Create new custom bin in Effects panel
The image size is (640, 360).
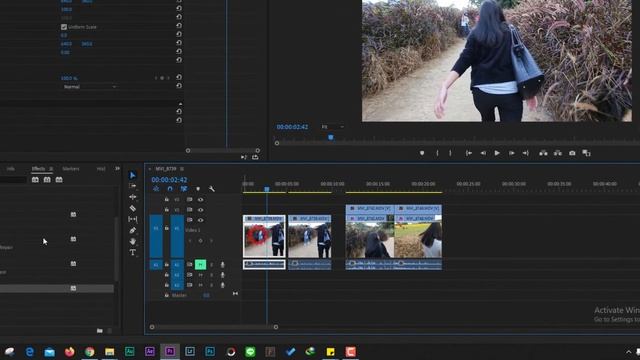pyautogui.click(x=100, y=331)
